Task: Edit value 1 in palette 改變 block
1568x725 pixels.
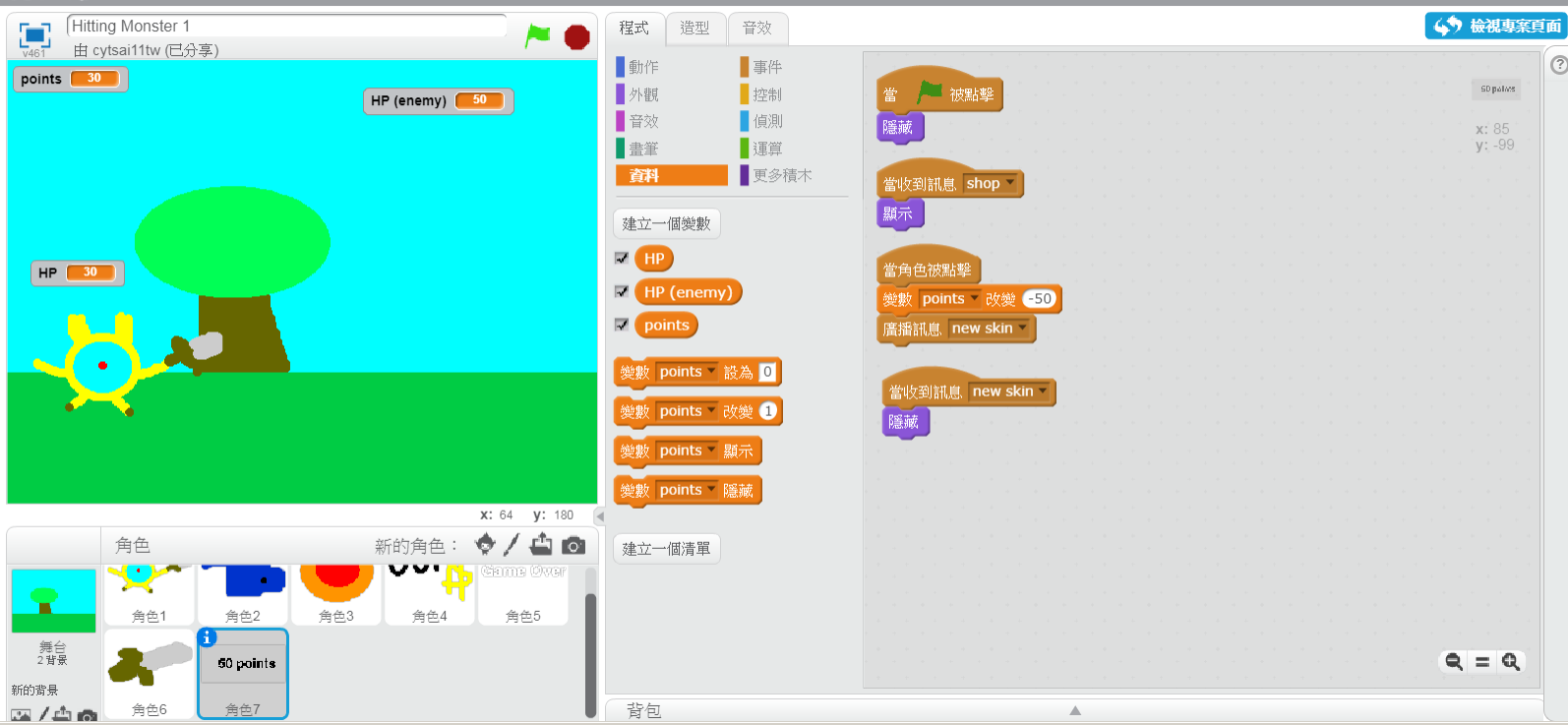Action: point(767,411)
